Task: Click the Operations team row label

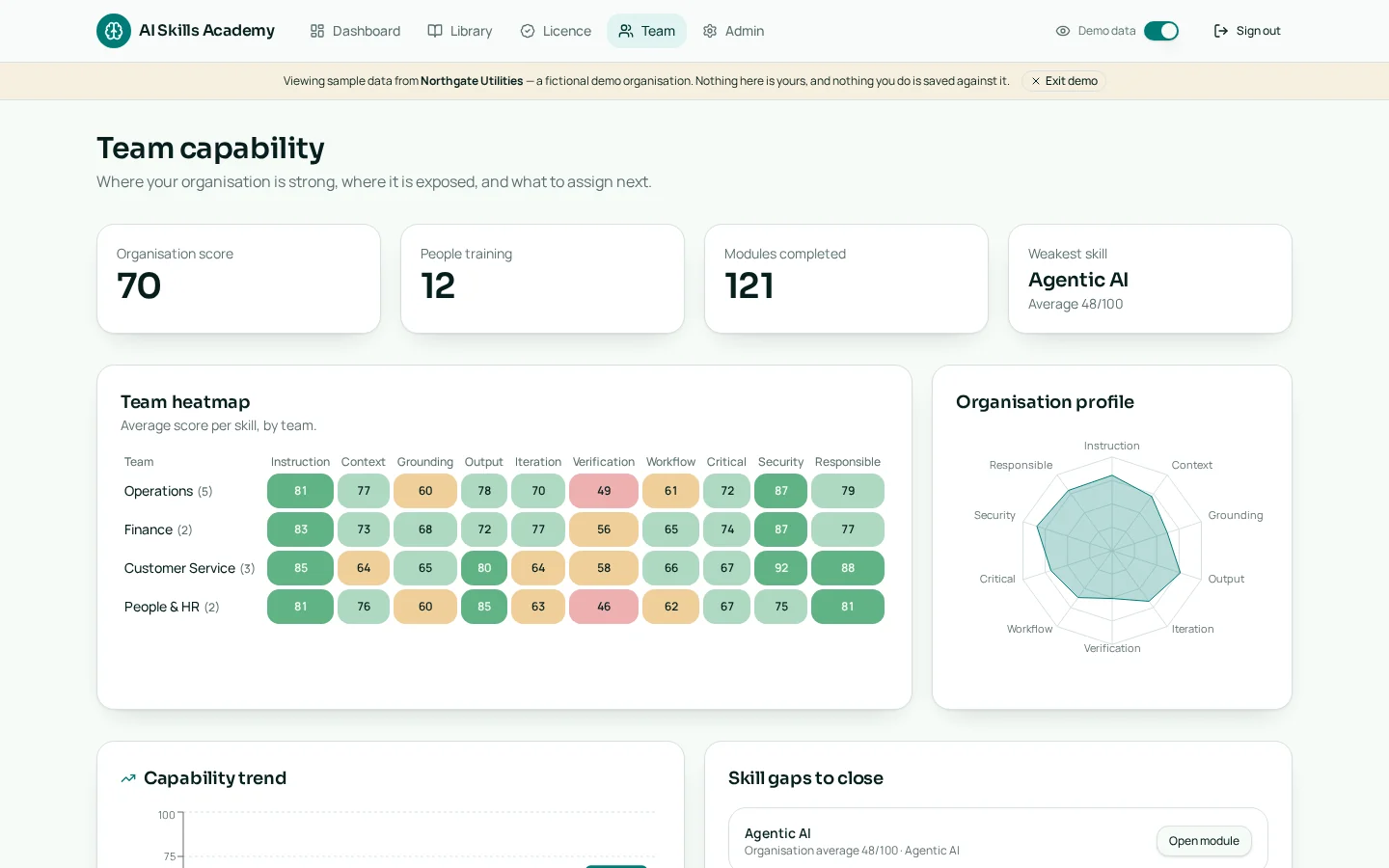Action: [168, 491]
